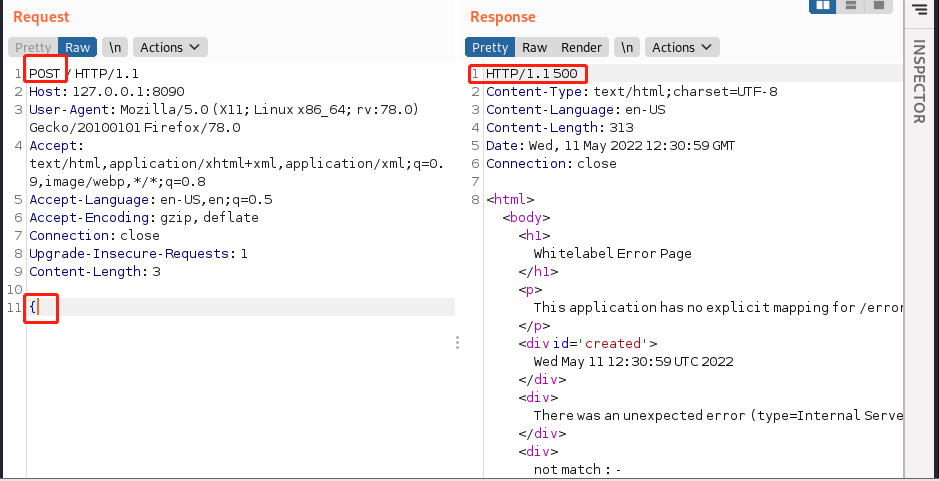Screen dimensions: 939x481
Task: Click the 'not match : -' line in Response
Action: (x=577, y=469)
